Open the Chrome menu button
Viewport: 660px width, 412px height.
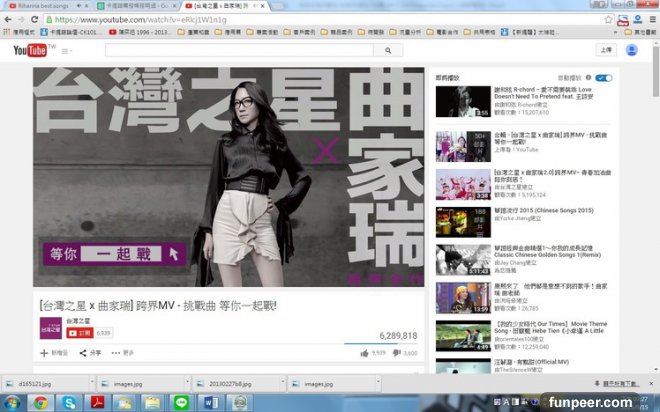(650, 19)
